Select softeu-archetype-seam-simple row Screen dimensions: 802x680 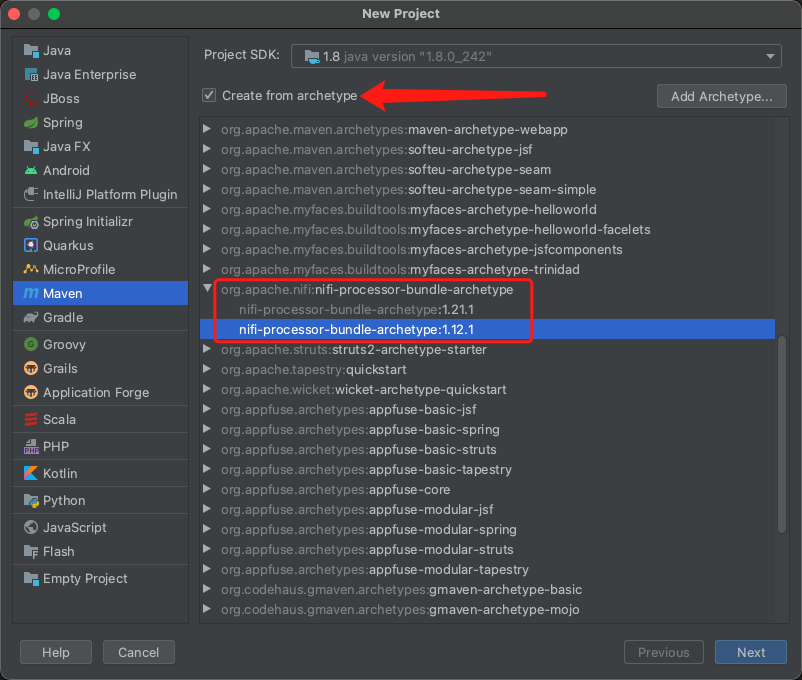487,189
